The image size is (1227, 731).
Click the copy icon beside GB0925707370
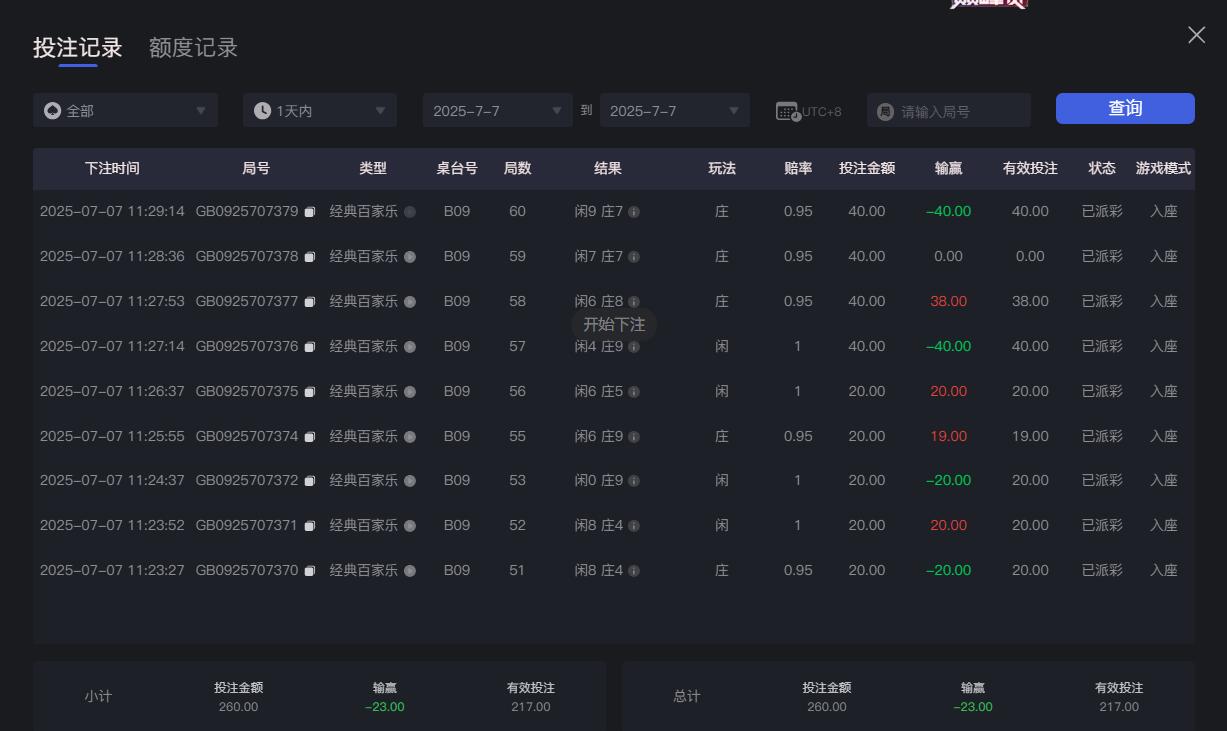pyautogui.click(x=310, y=570)
